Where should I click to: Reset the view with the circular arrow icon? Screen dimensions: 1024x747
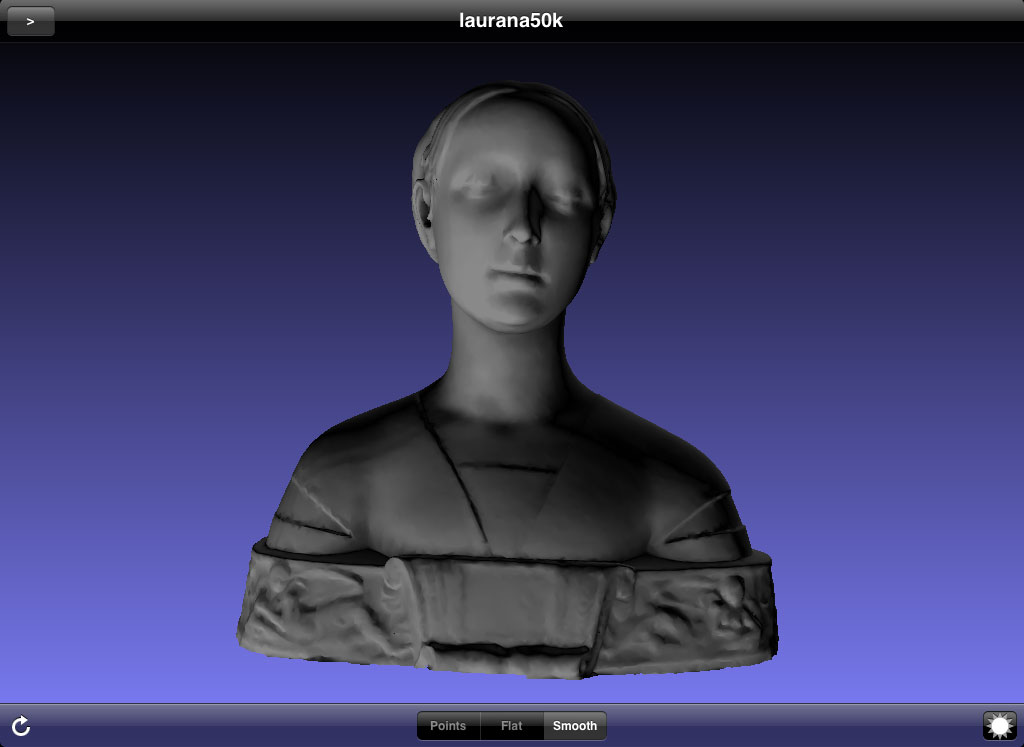tap(21, 725)
